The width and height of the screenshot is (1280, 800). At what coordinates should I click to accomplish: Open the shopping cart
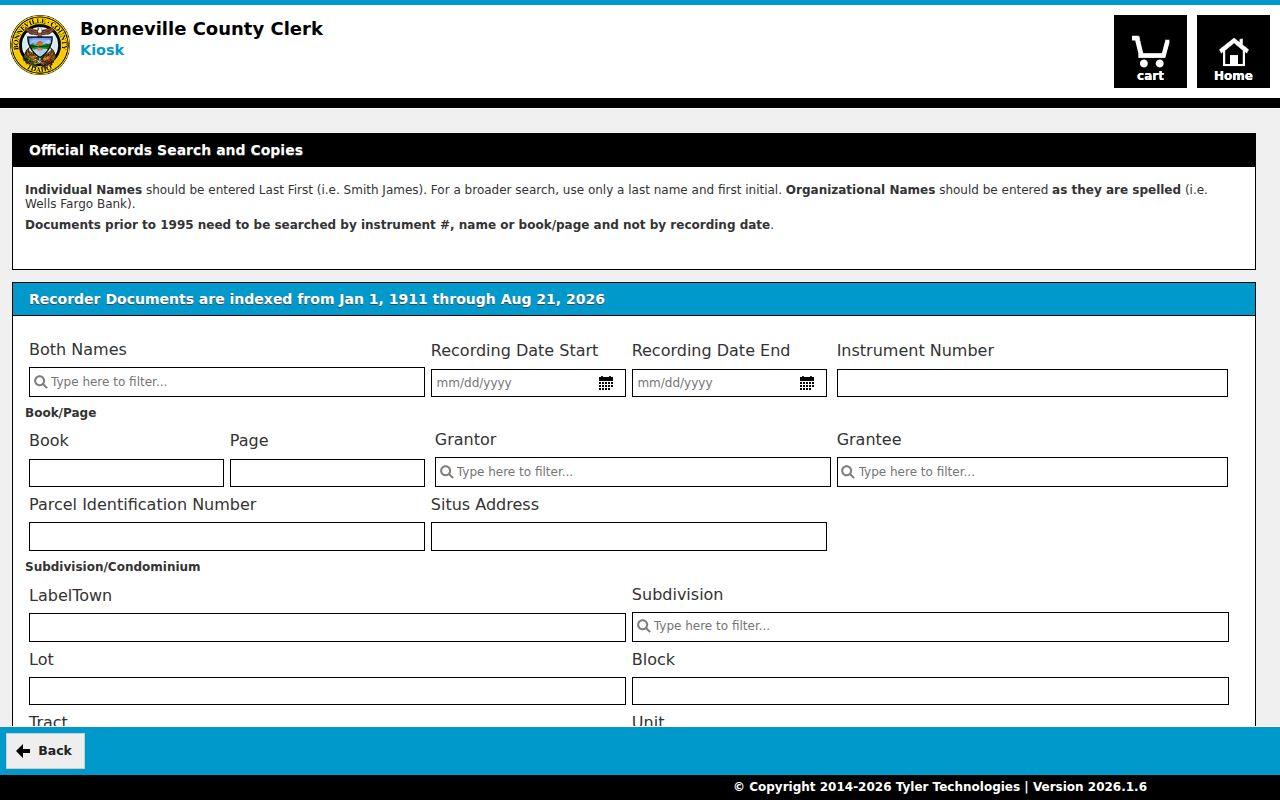pos(1150,51)
